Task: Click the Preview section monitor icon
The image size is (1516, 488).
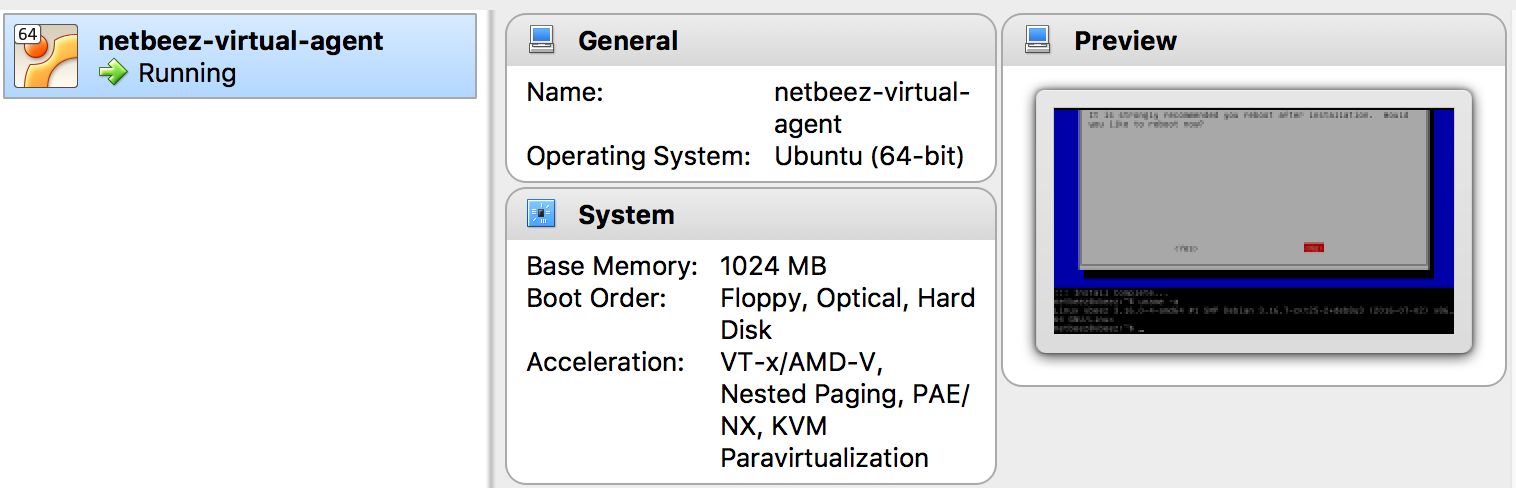Action: pos(1037,40)
